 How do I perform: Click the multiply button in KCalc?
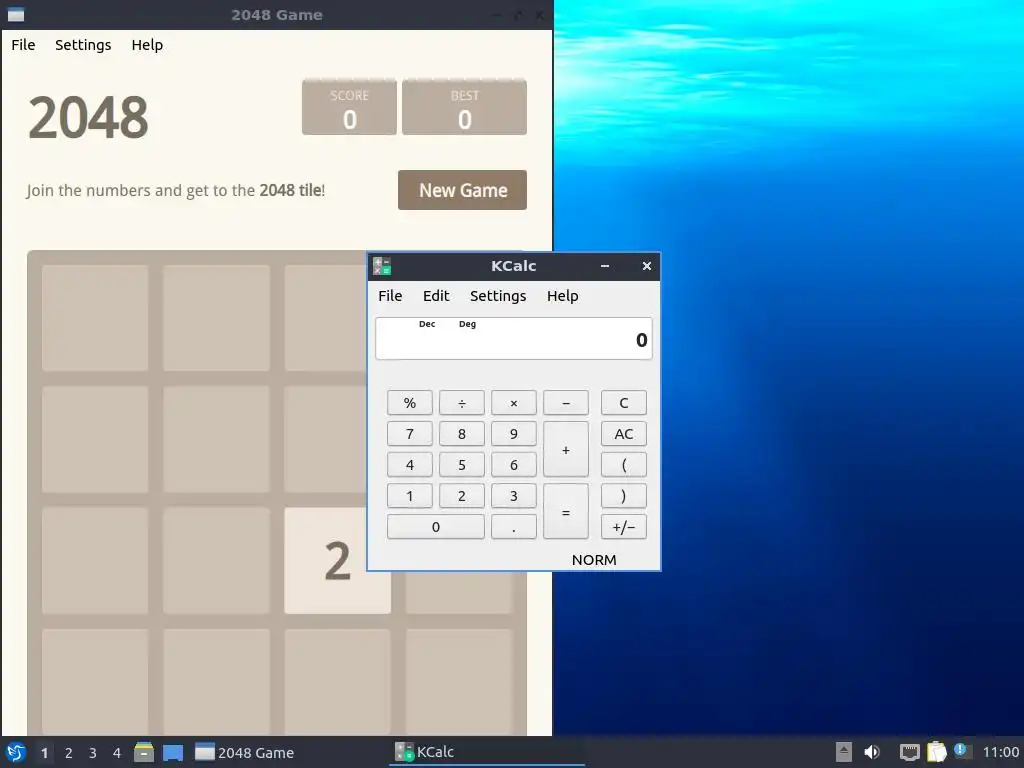click(514, 403)
